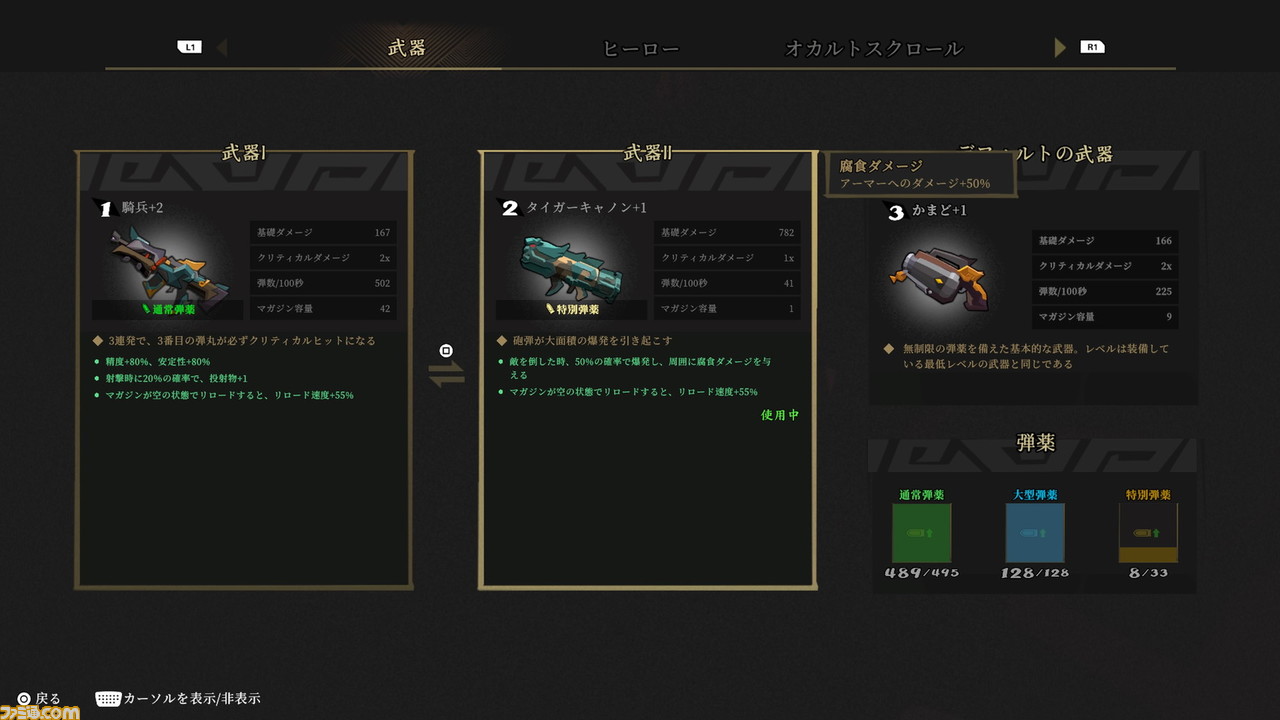Go to next tab with right arrow
Viewport: 1280px width, 720px height.
(x=1060, y=47)
